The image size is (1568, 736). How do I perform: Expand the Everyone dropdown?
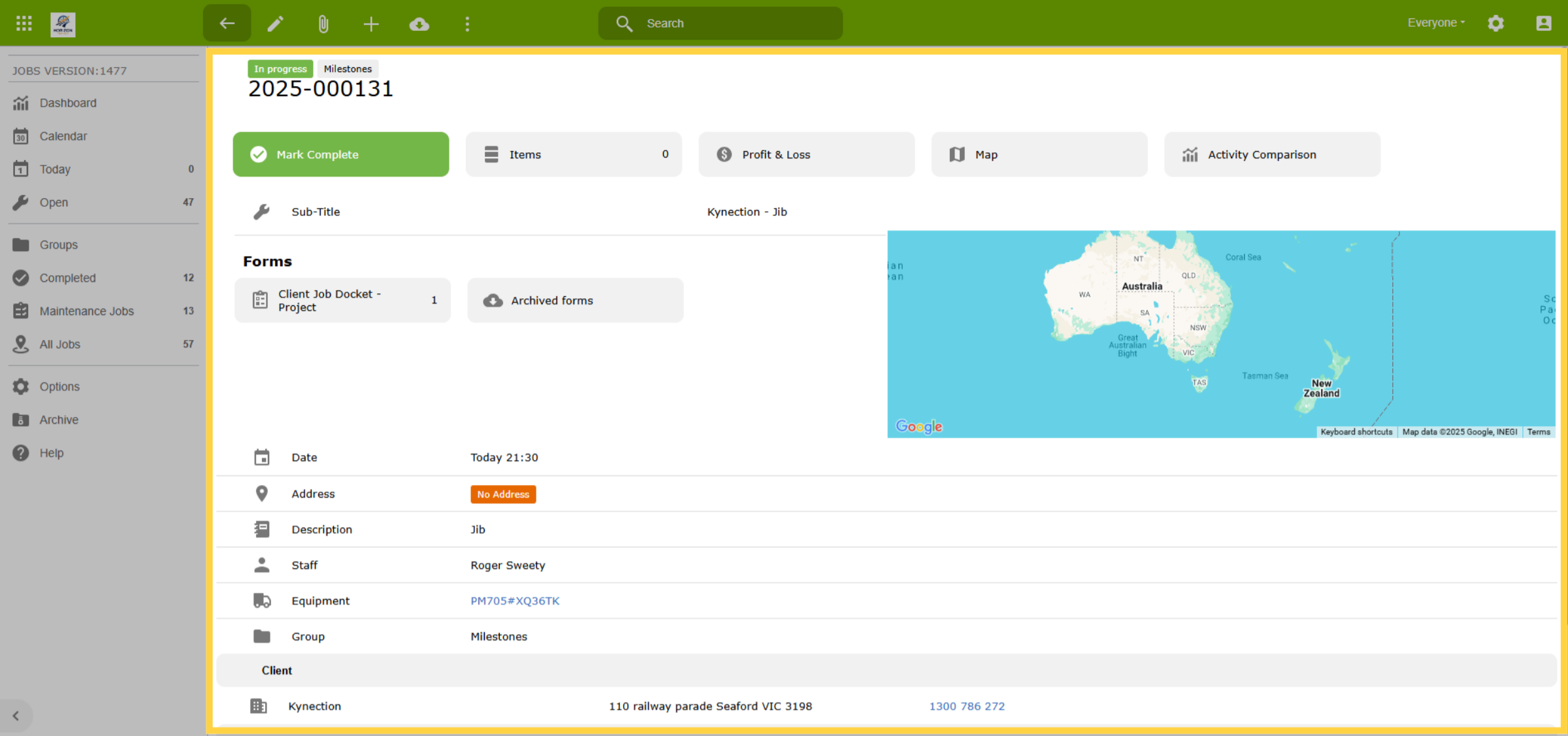tap(1436, 23)
